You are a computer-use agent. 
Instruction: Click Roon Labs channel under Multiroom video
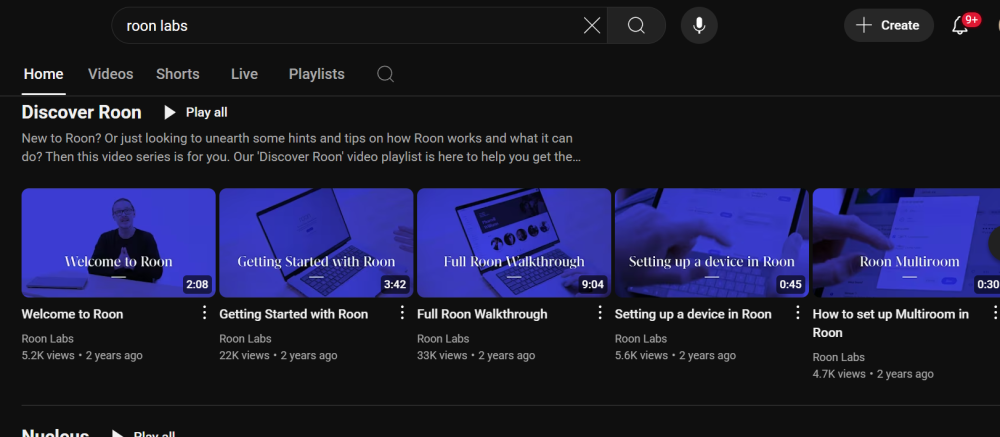tap(839, 357)
